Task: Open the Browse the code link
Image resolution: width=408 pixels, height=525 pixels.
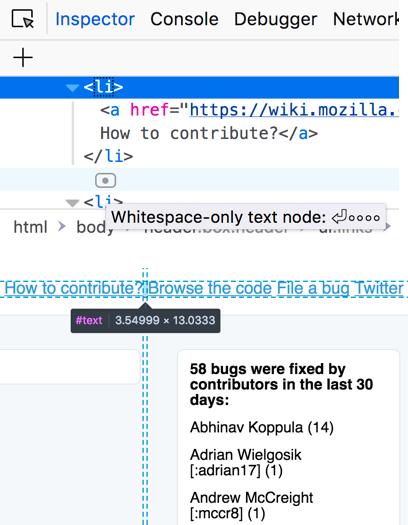Action: pyautogui.click(x=210, y=288)
